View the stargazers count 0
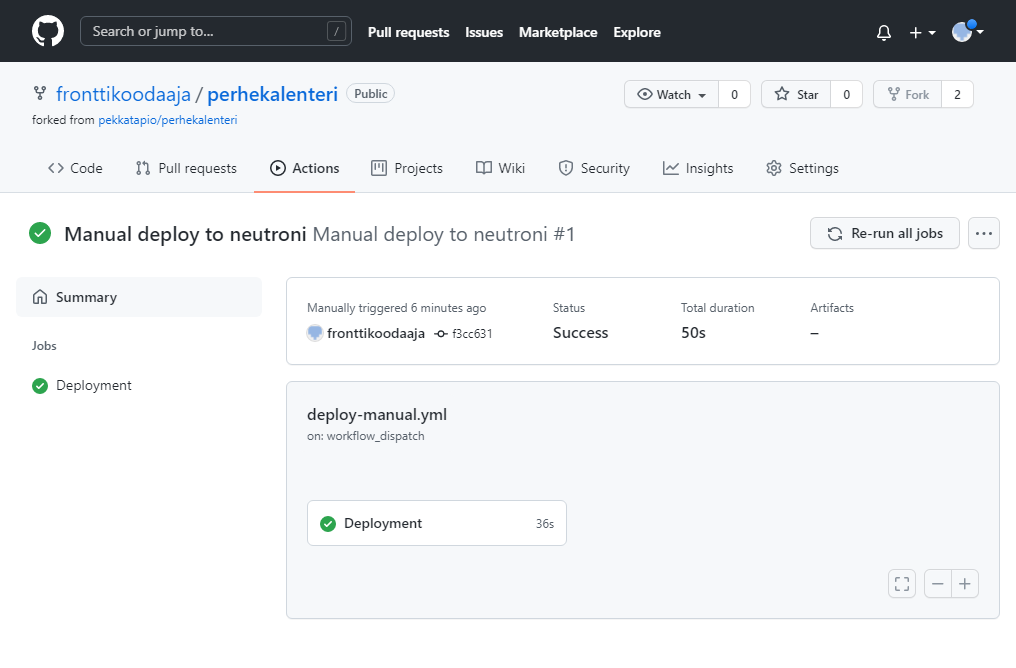 [x=846, y=95]
